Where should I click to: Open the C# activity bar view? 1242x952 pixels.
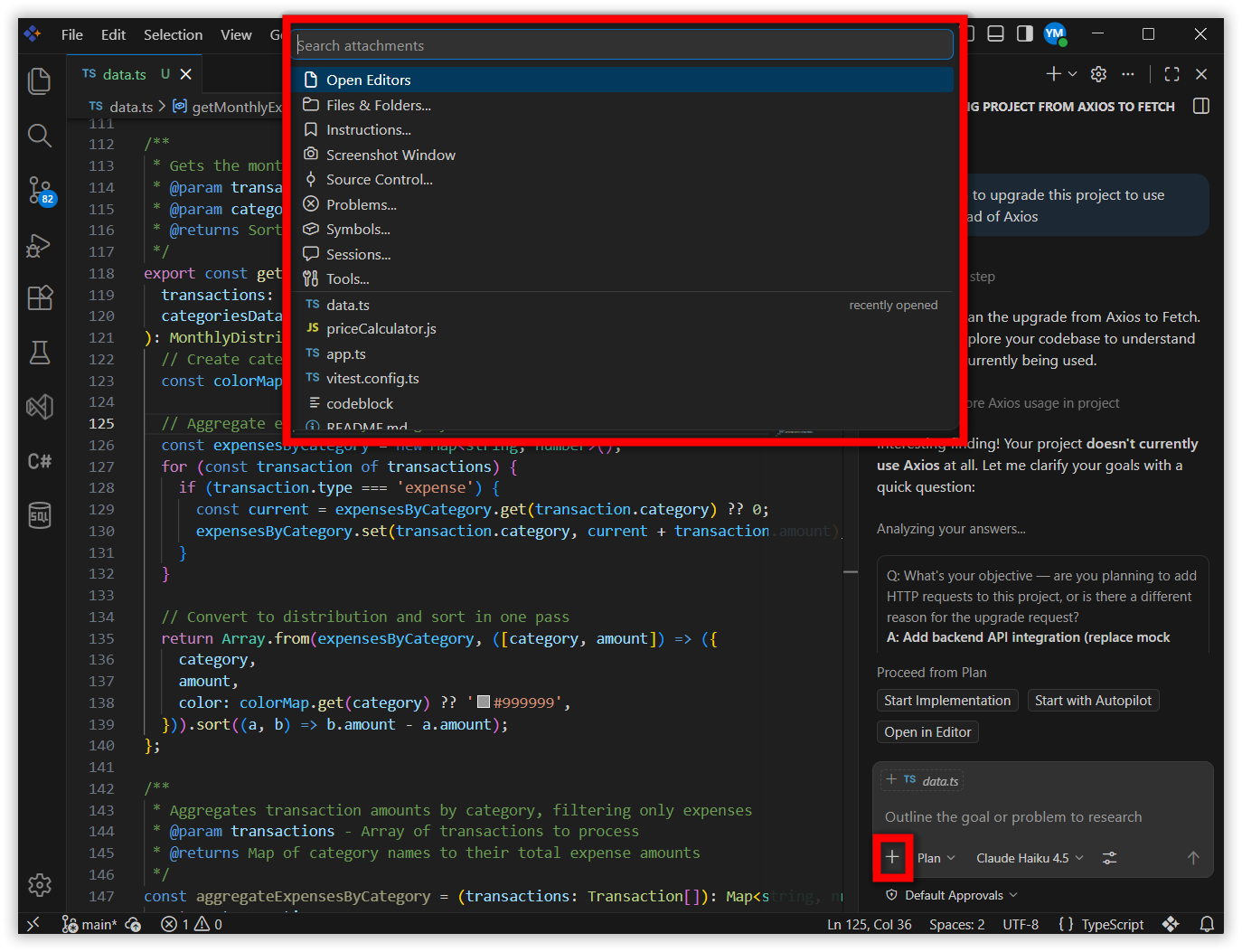(40, 461)
